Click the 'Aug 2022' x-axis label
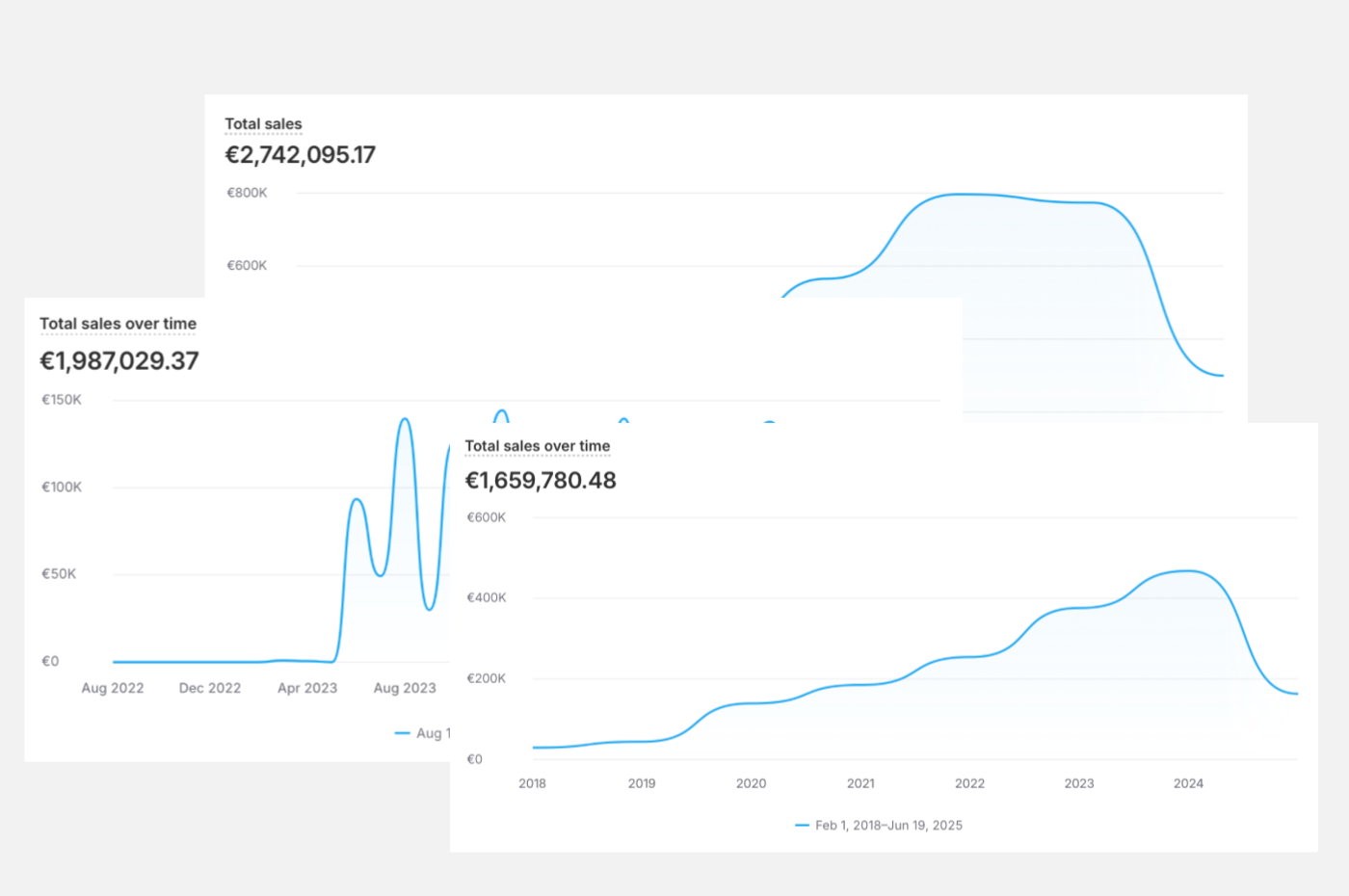 pos(113,688)
